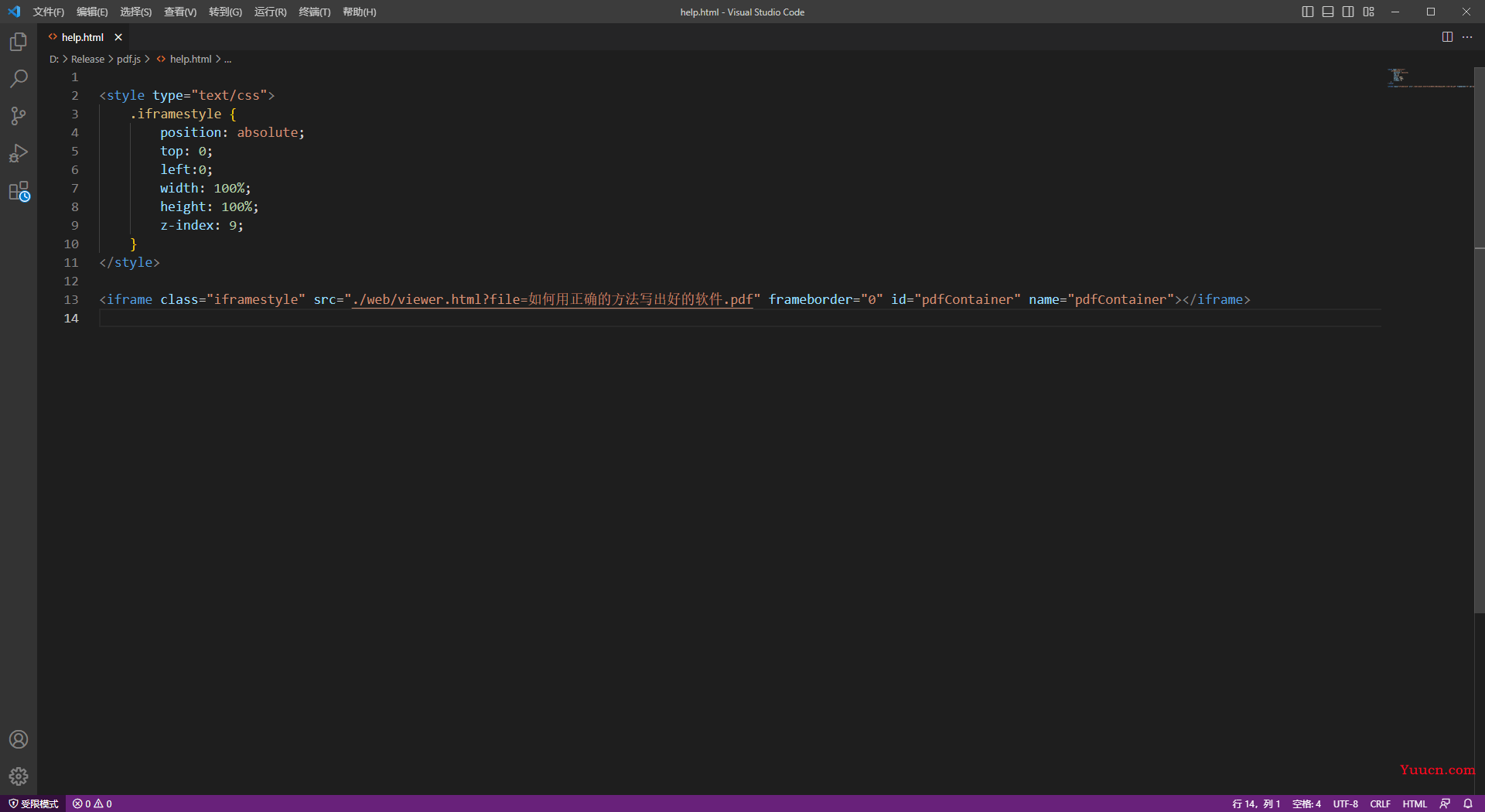Screen dimensions: 1485x812
Task: Close the help.html editor tab
Action: coord(118,37)
